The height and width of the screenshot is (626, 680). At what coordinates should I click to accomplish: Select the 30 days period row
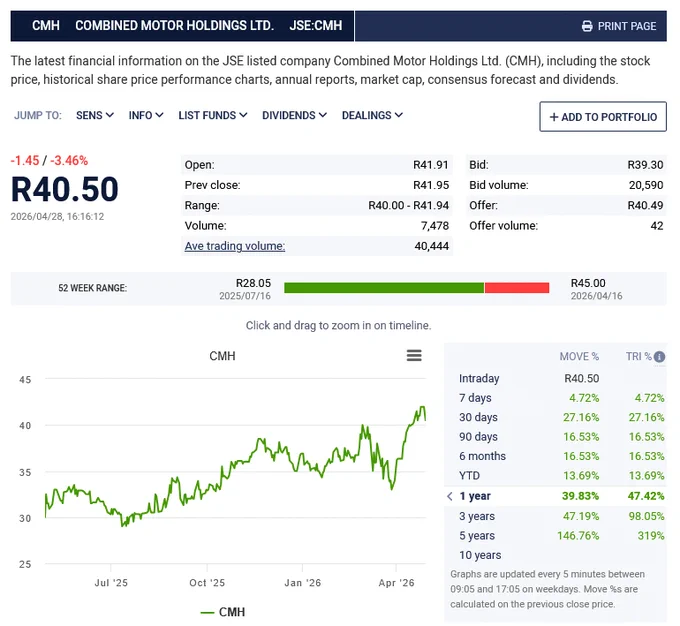tap(556, 417)
